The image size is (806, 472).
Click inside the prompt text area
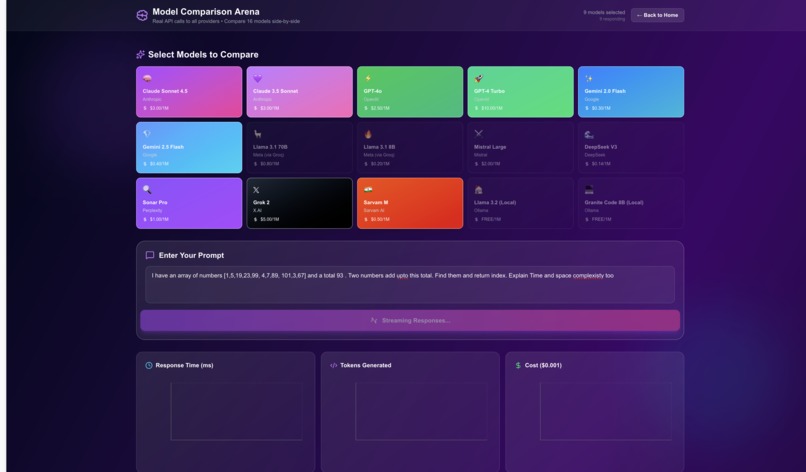tap(410, 284)
